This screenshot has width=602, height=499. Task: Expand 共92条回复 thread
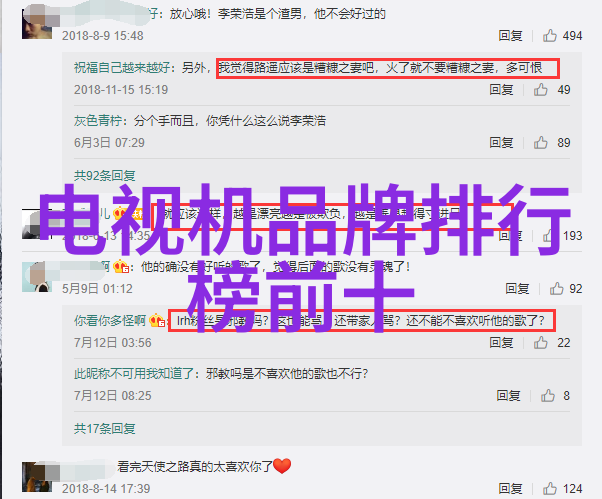coord(104,176)
